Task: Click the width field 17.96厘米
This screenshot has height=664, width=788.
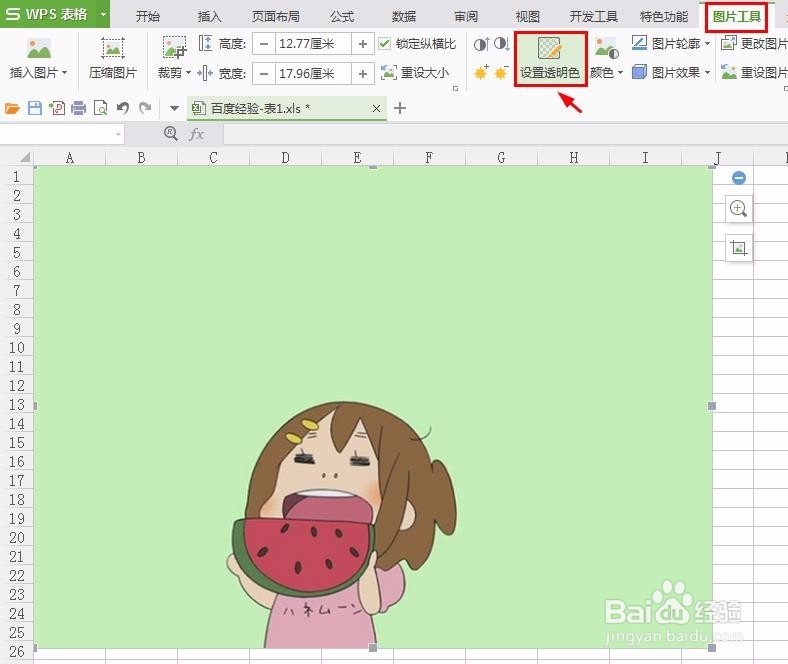Action: (x=313, y=74)
